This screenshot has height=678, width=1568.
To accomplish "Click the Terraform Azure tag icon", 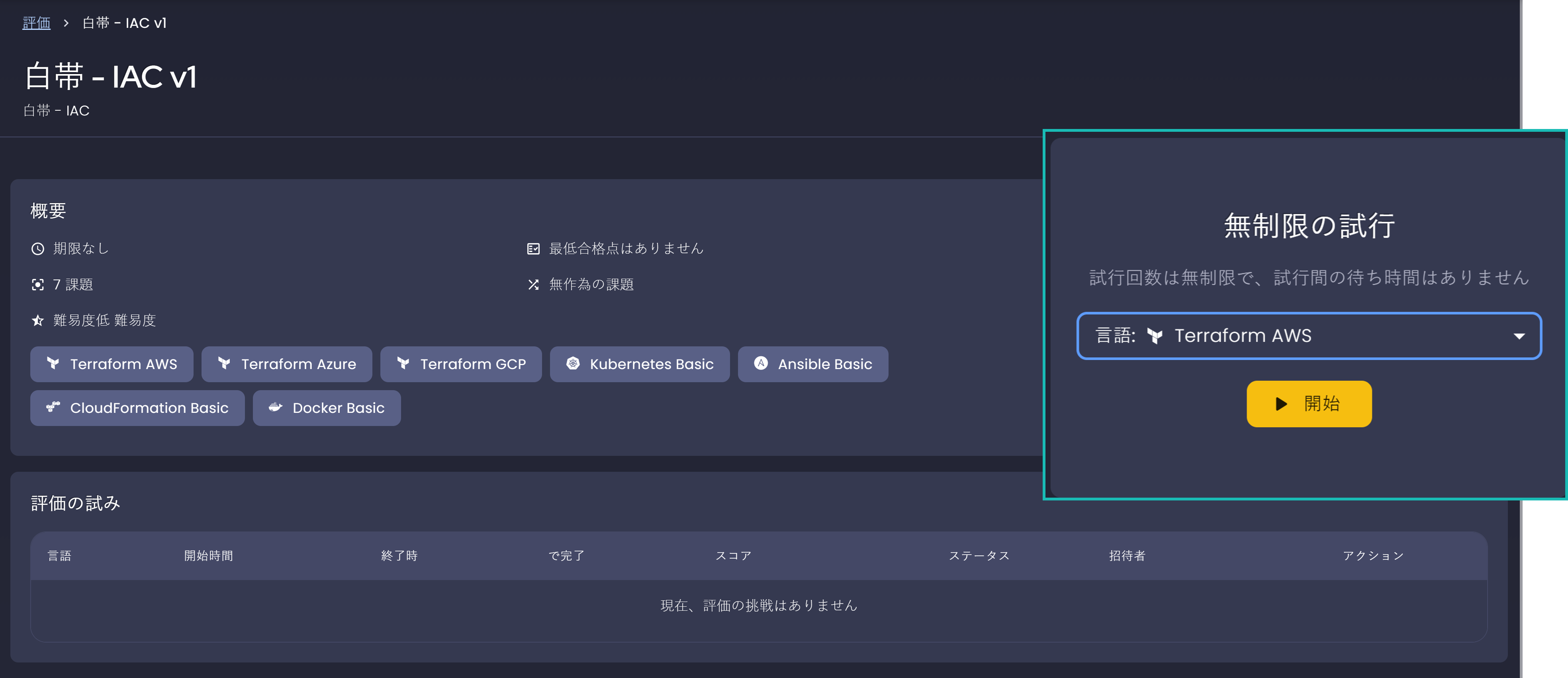I will (225, 363).
